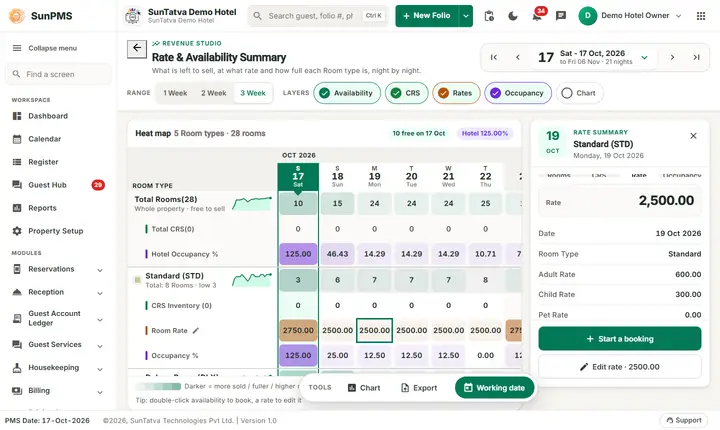Expand the Housekeeping module

(x=57, y=368)
